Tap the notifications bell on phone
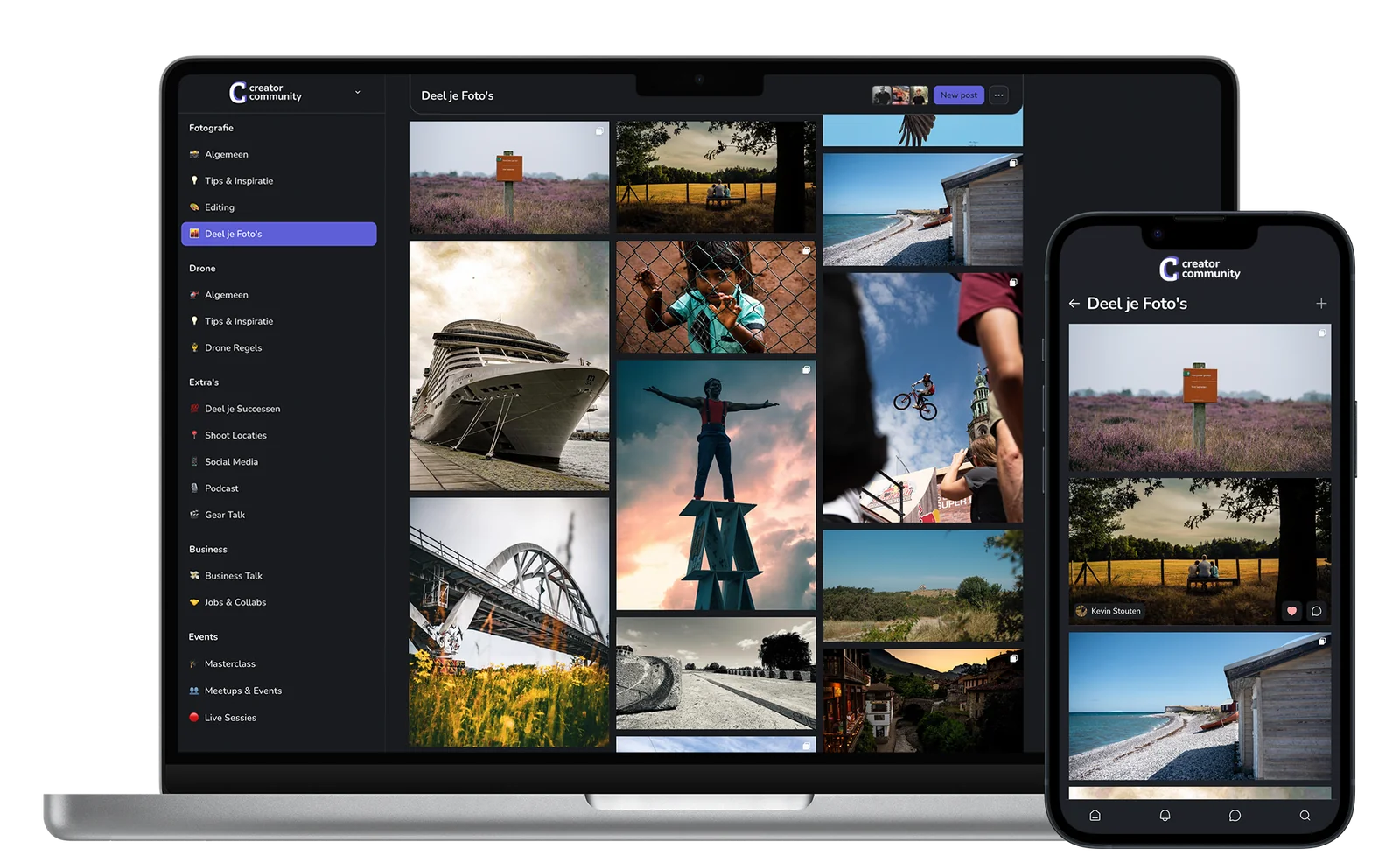Viewport: 1400px width, 856px height. (1165, 816)
